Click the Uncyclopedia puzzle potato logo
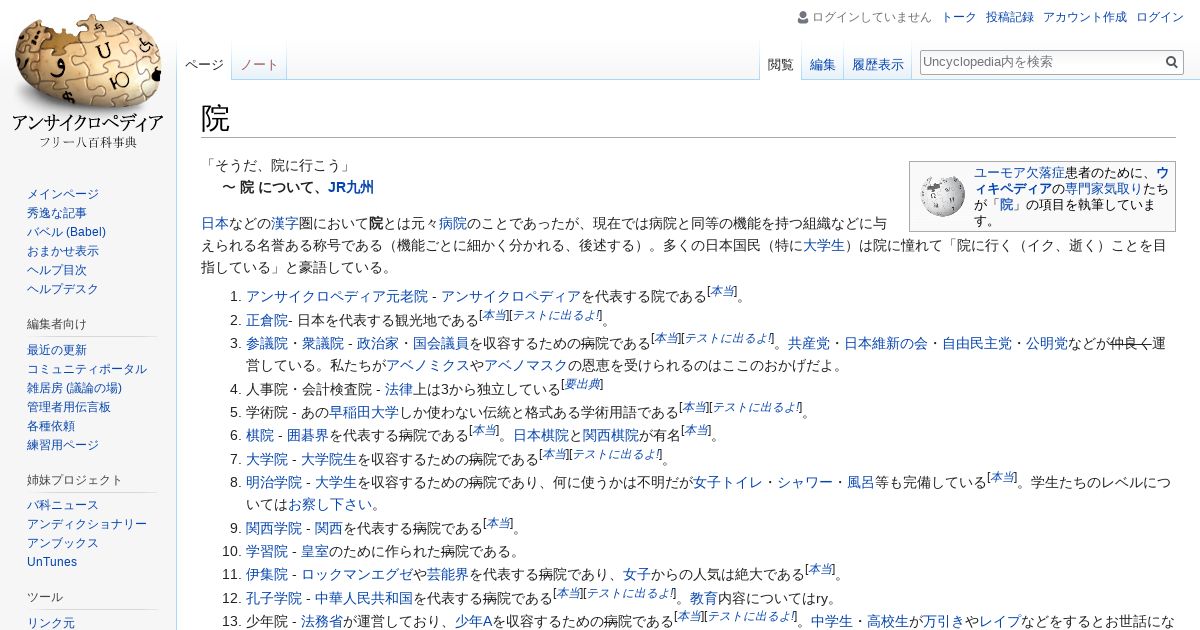This screenshot has height=630, width=1200. 88,82
